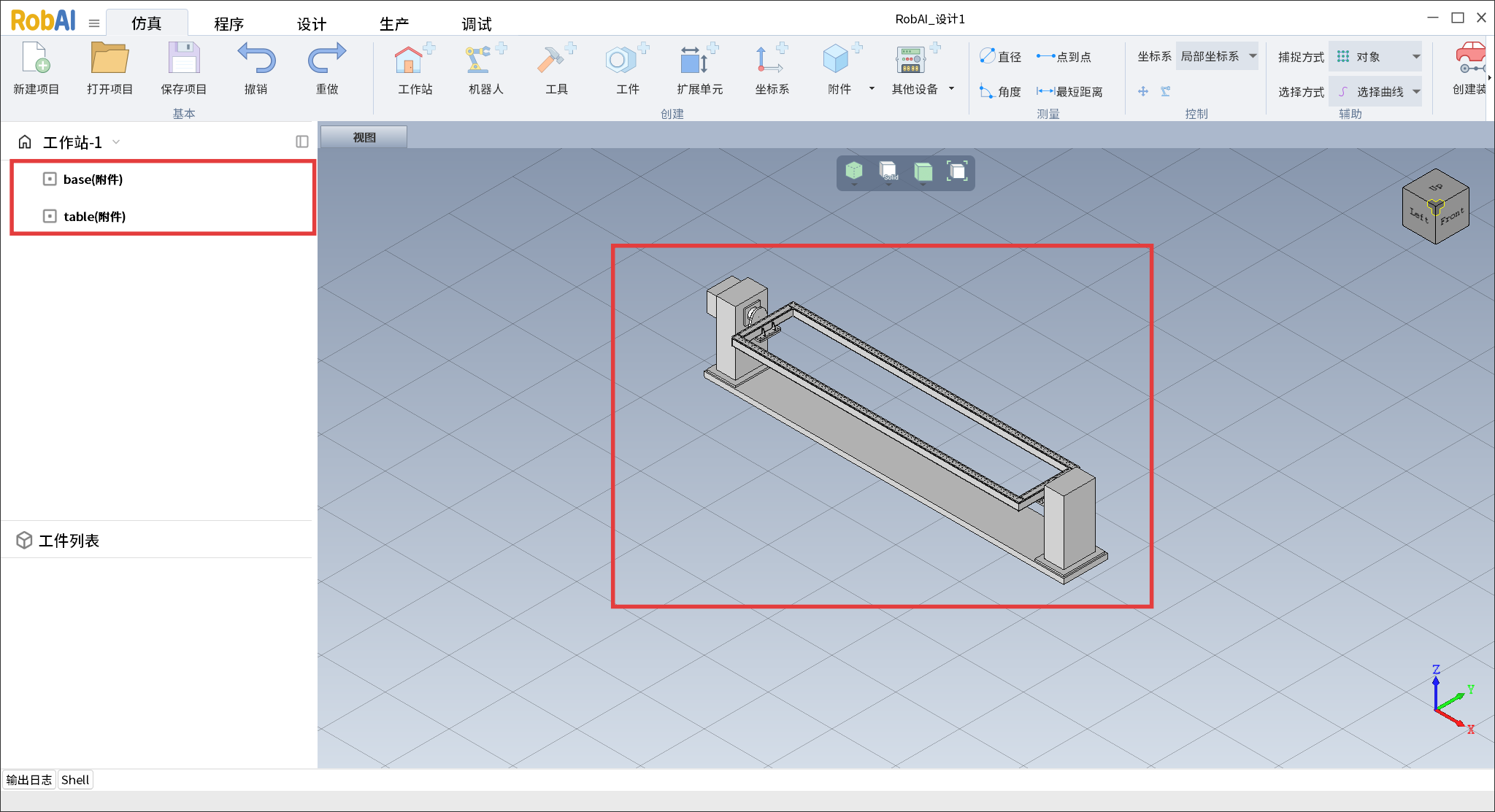The image size is (1495, 812).
Task: Open the 捕捉方式 对象 dropdown
Action: point(1375,56)
